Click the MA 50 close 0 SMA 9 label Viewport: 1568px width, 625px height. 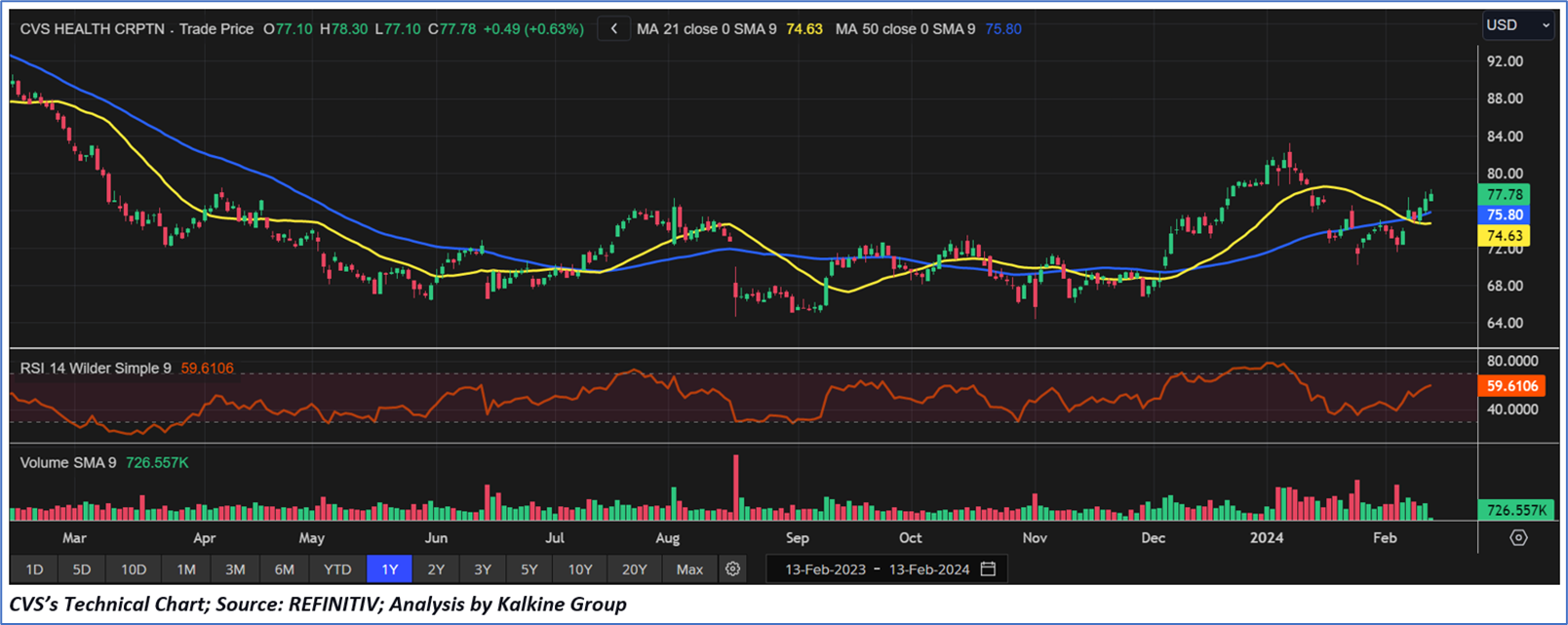click(905, 29)
